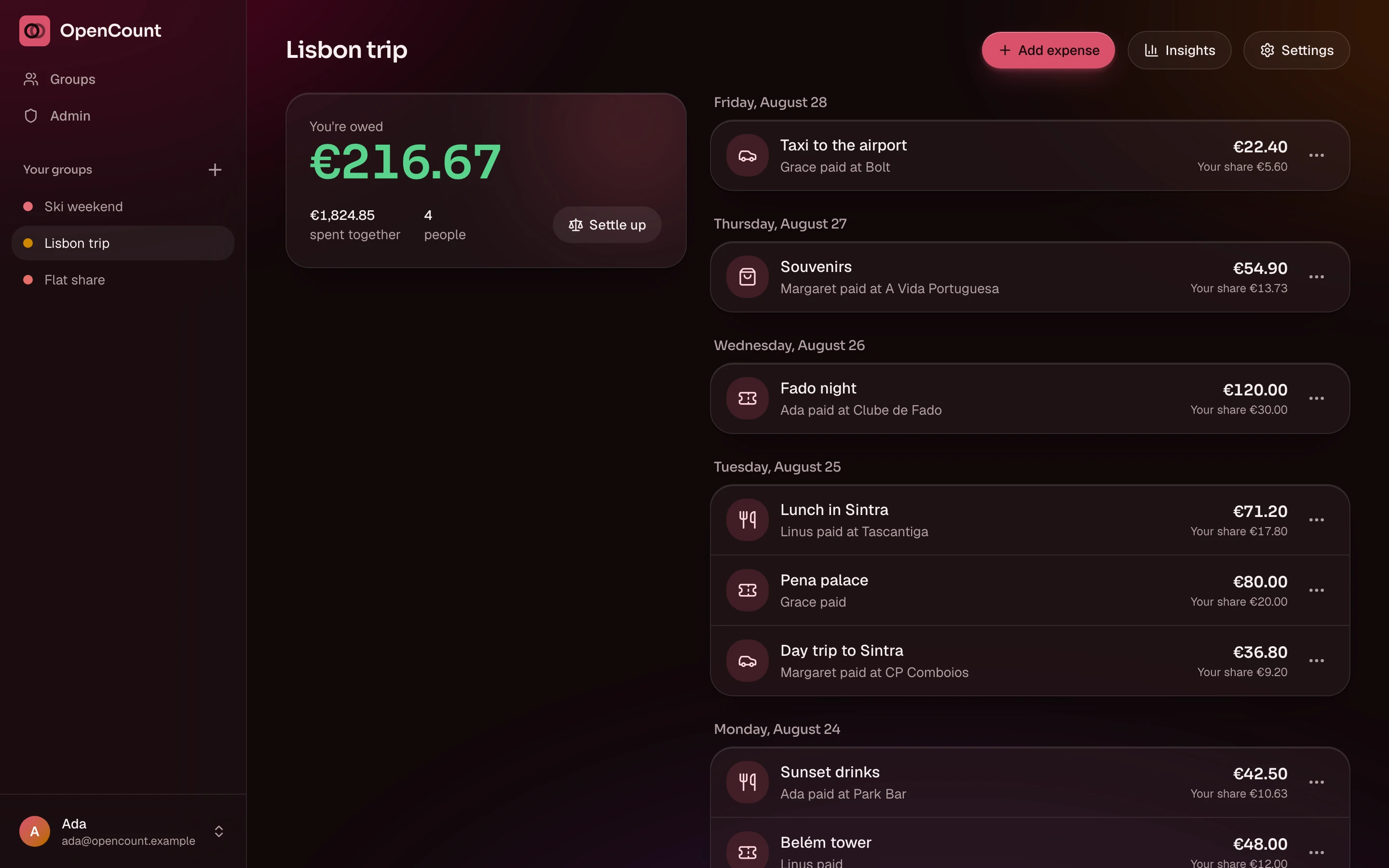Open the three-dot menu for Fado night
Viewport: 1389px width, 868px height.
pyautogui.click(x=1316, y=398)
